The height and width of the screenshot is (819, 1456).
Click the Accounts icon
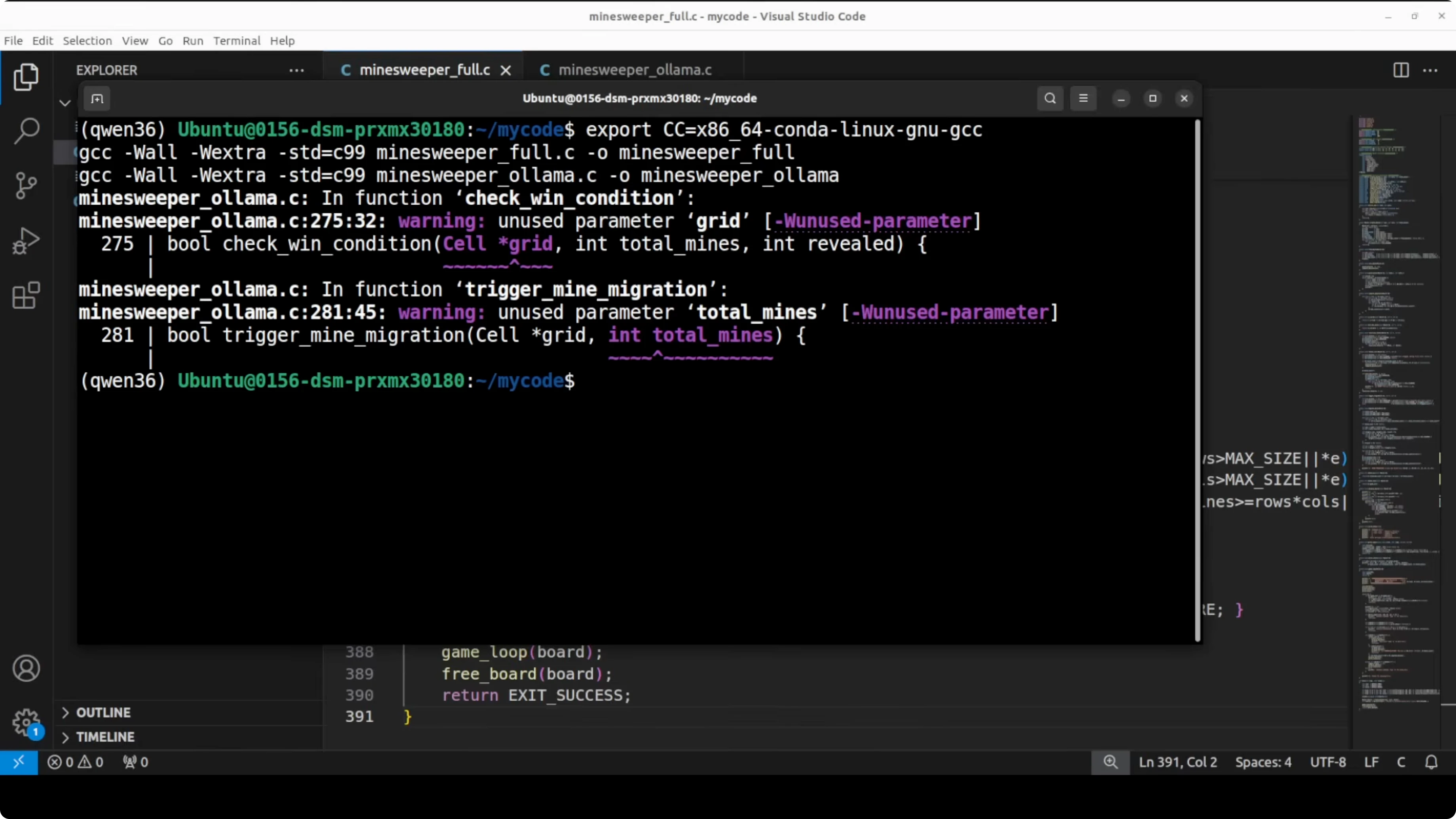(26, 669)
